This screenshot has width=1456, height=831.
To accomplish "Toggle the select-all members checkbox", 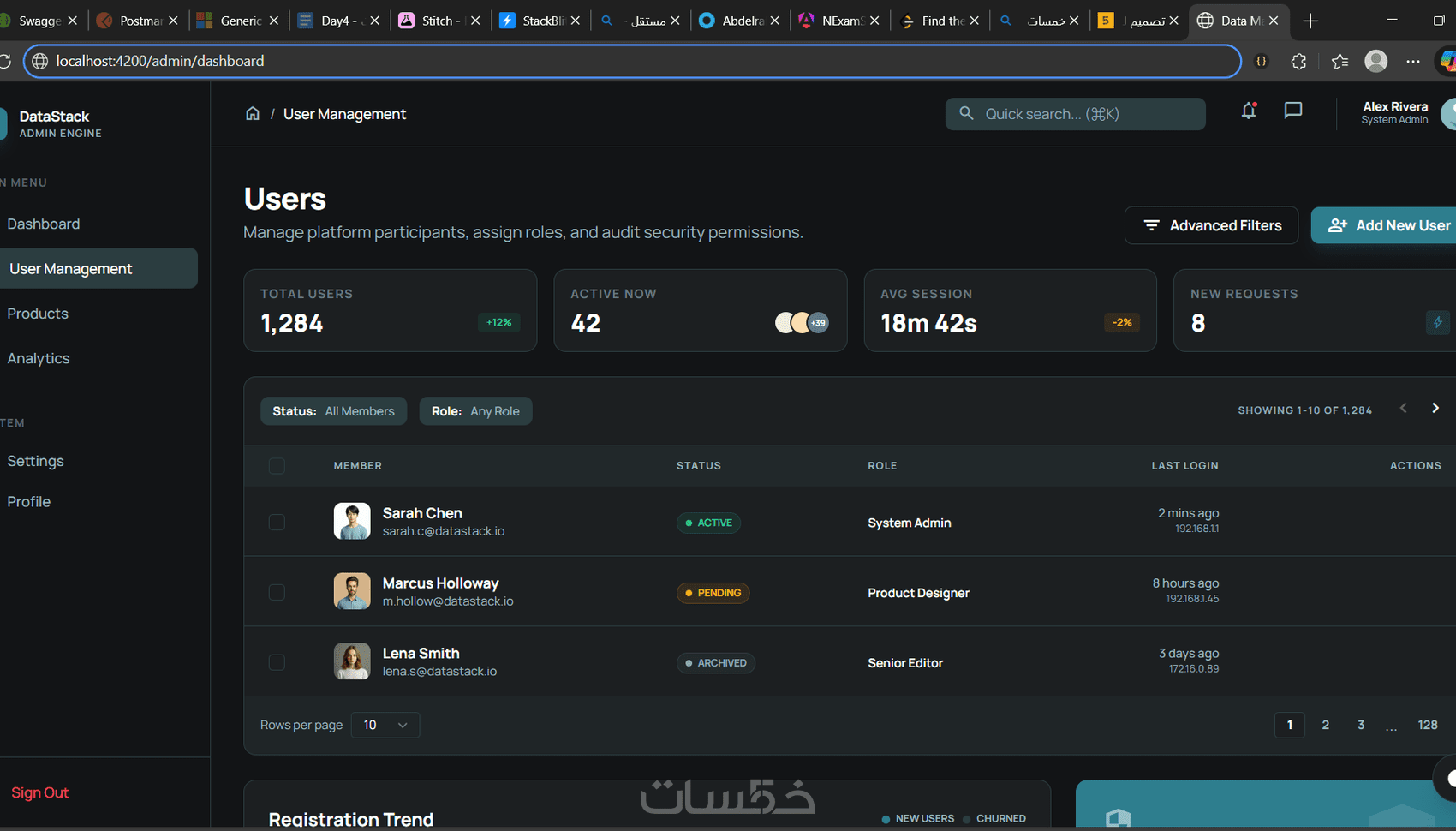I will click(x=277, y=466).
